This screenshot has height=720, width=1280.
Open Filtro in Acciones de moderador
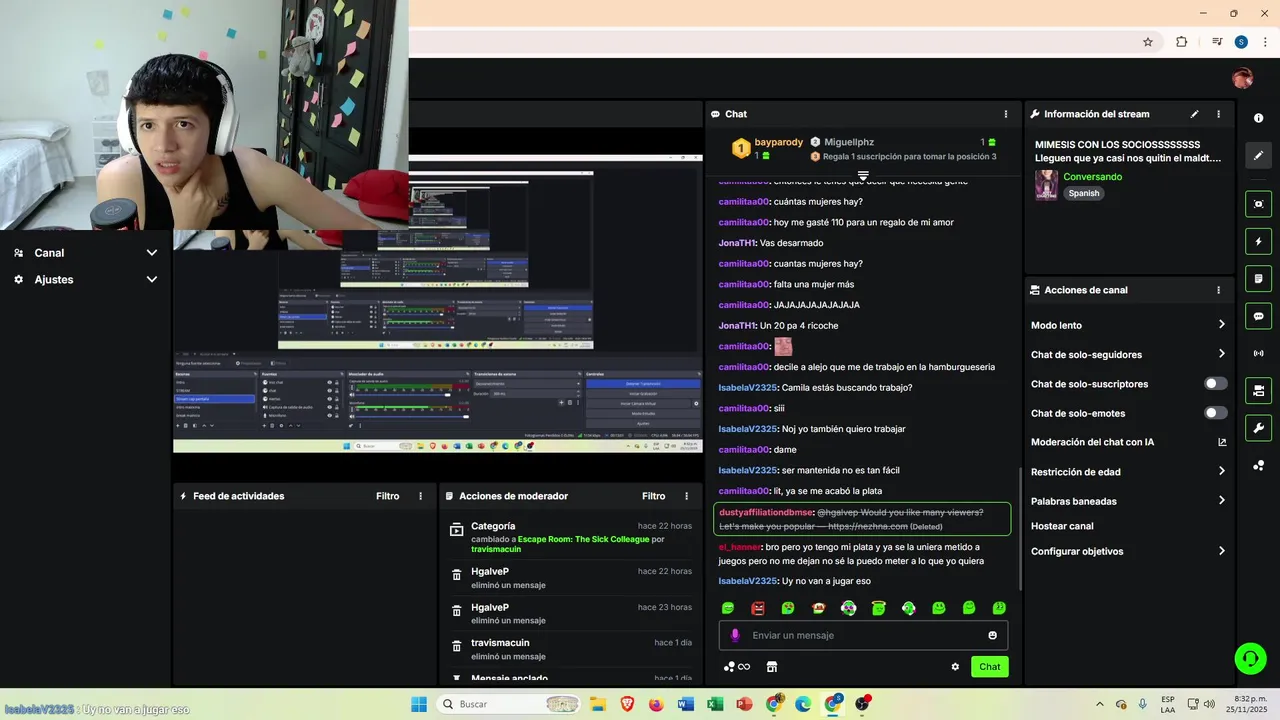(x=654, y=496)
